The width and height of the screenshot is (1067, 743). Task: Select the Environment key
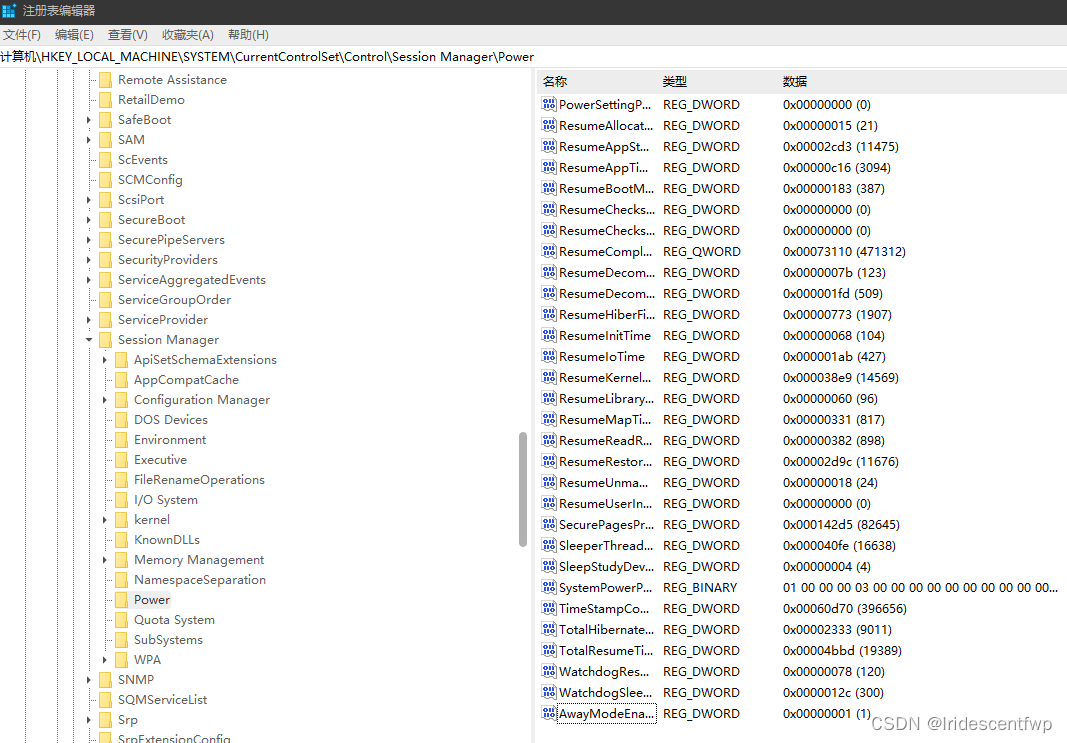(x=170, y=440)
